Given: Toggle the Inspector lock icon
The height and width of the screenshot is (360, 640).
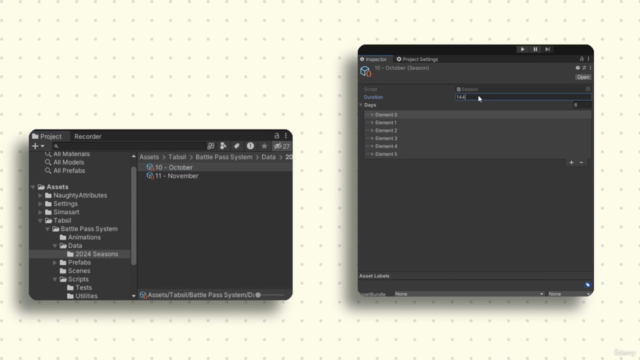Looking at the screenshot, I should [582, 59].
